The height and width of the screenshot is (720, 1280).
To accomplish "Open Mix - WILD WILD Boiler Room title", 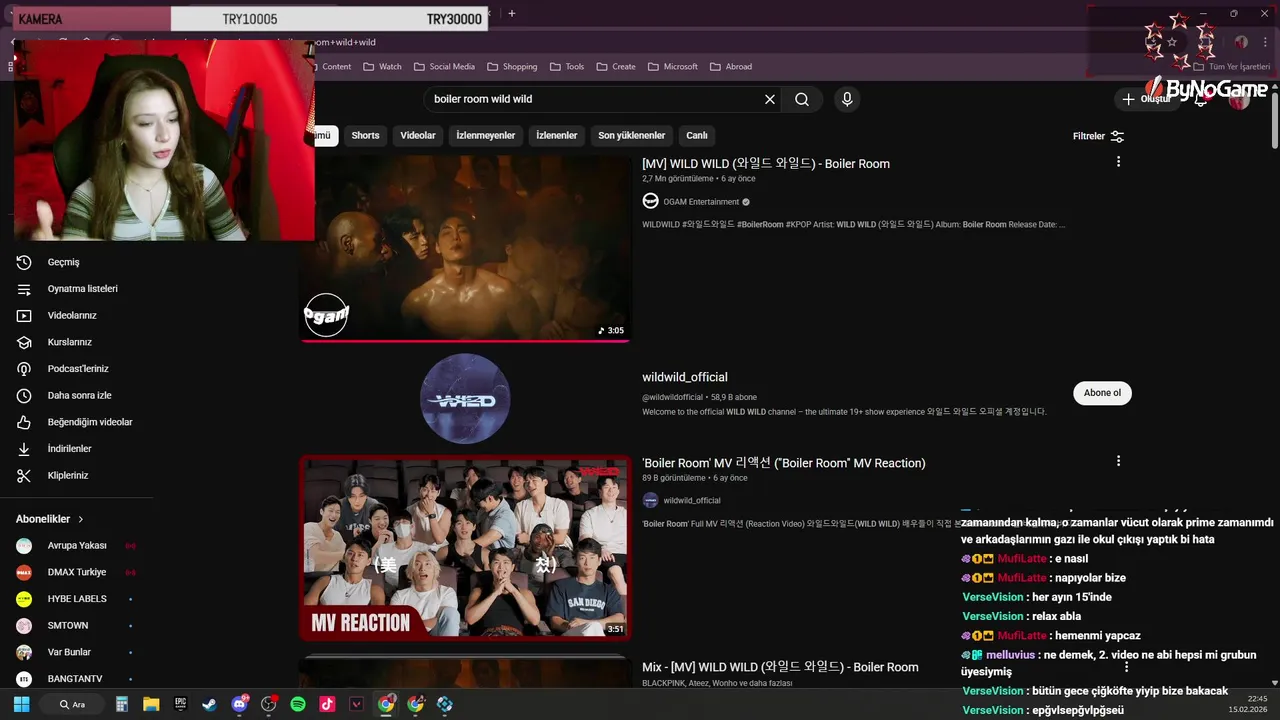I will click(780, 667).
